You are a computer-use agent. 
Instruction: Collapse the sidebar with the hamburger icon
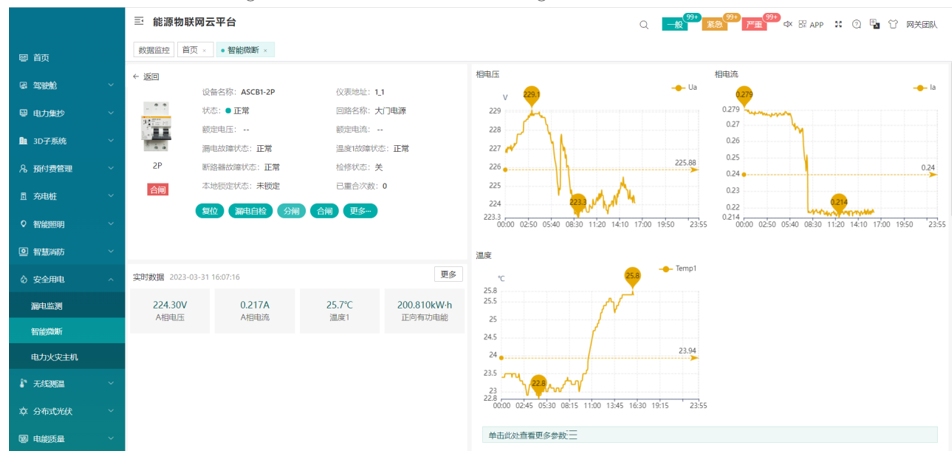pos(139,22)
